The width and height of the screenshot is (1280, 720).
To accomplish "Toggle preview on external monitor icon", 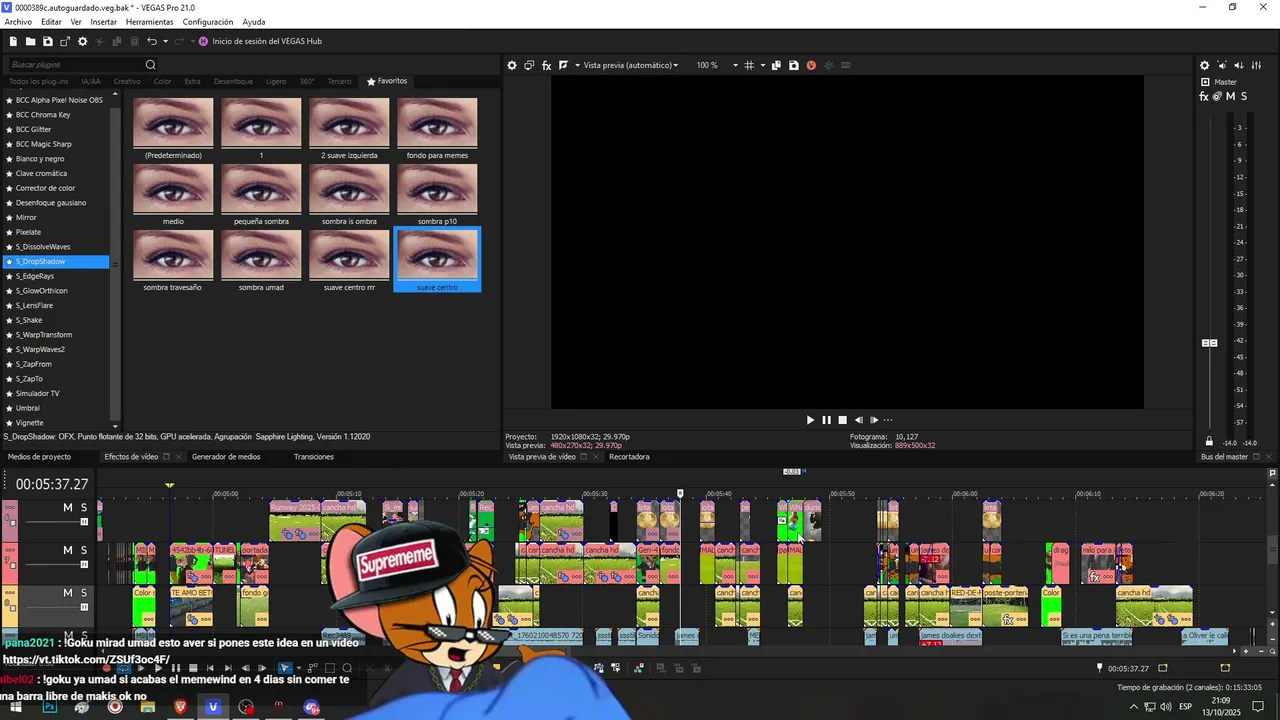I will [529, 65].
